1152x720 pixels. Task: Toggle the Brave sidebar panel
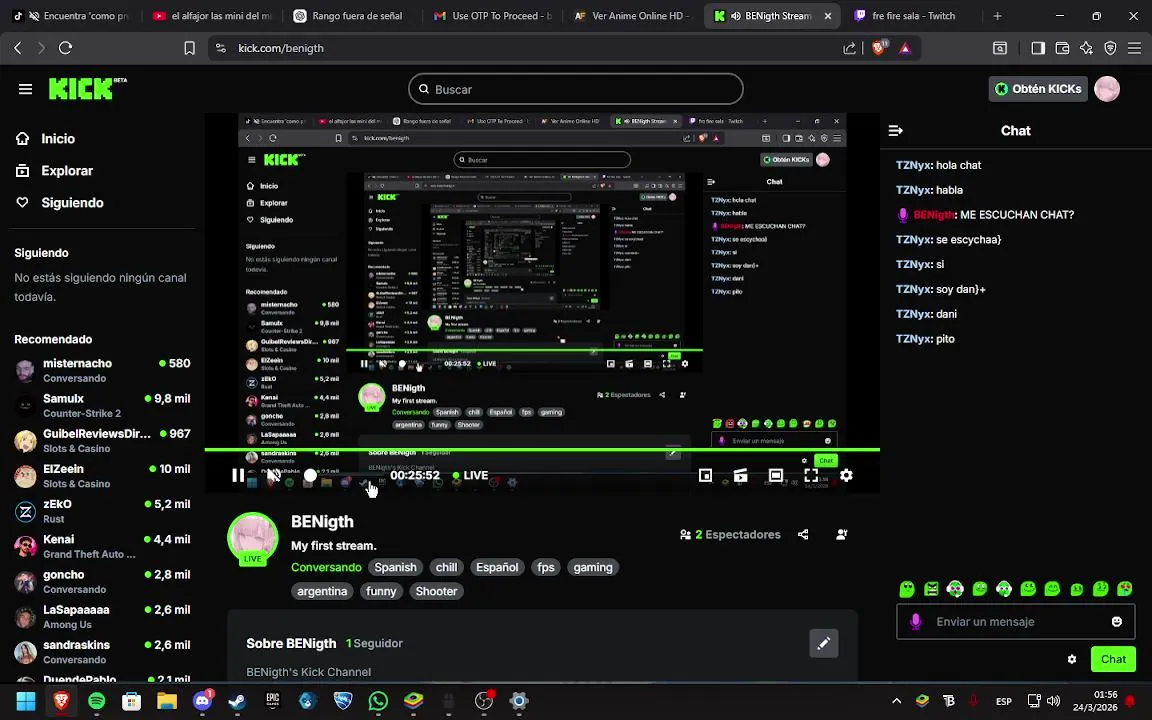(x=1038, y=48)
